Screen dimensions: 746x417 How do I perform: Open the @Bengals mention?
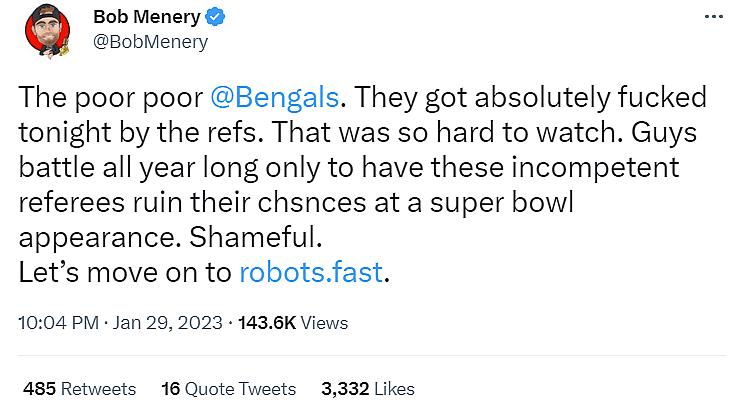click(x=277, y=98)
